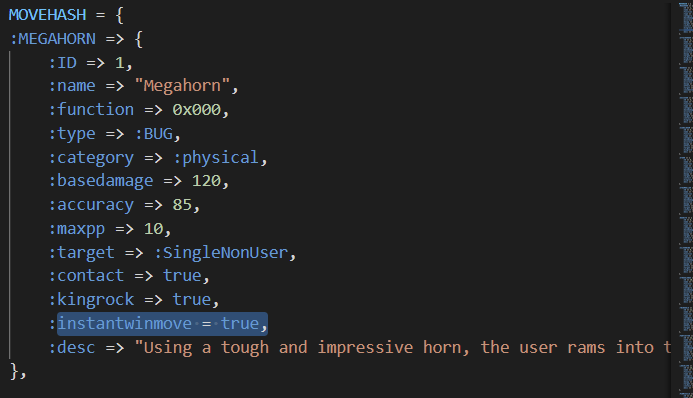
Task: Click the "Megahorn" name string
Action: coord(182,85)
